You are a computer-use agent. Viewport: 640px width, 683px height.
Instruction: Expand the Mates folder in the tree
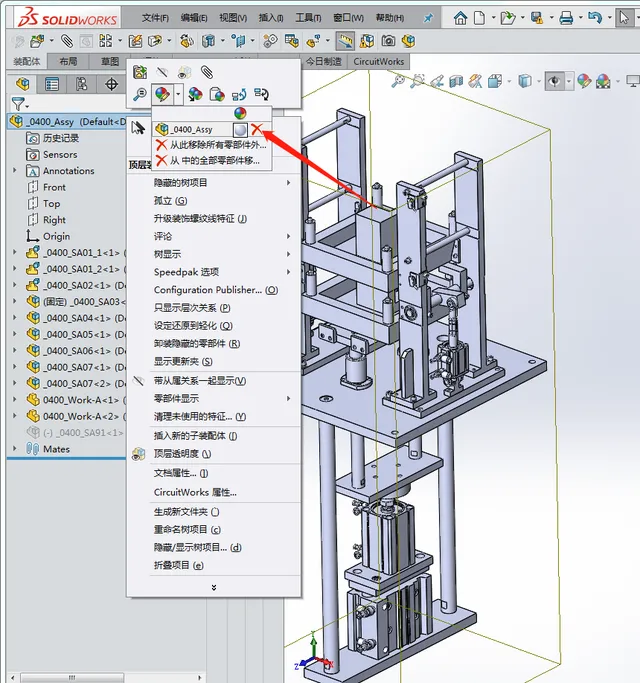(14, 449)
